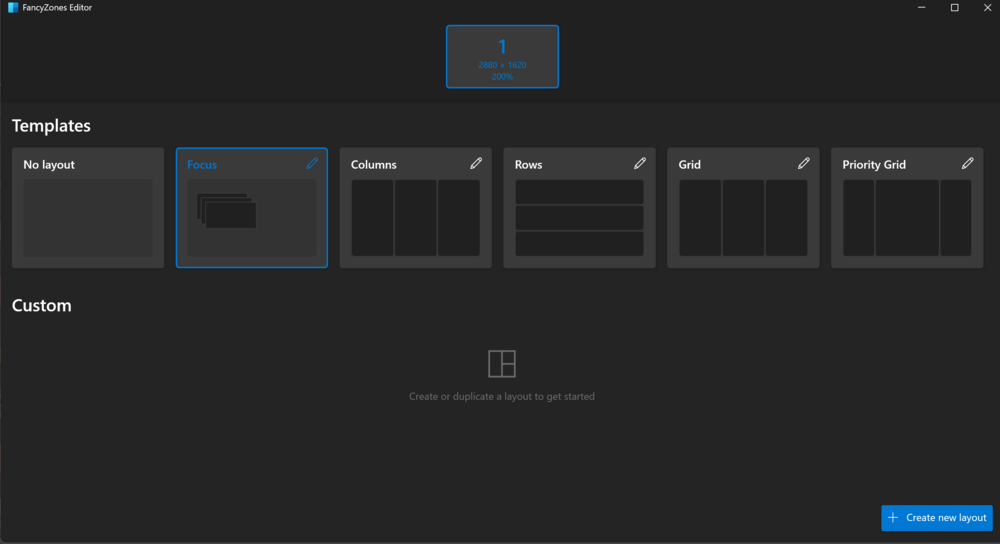
Task: Click the FancyZones Editor app icon
Action: [x=13, y=8]
